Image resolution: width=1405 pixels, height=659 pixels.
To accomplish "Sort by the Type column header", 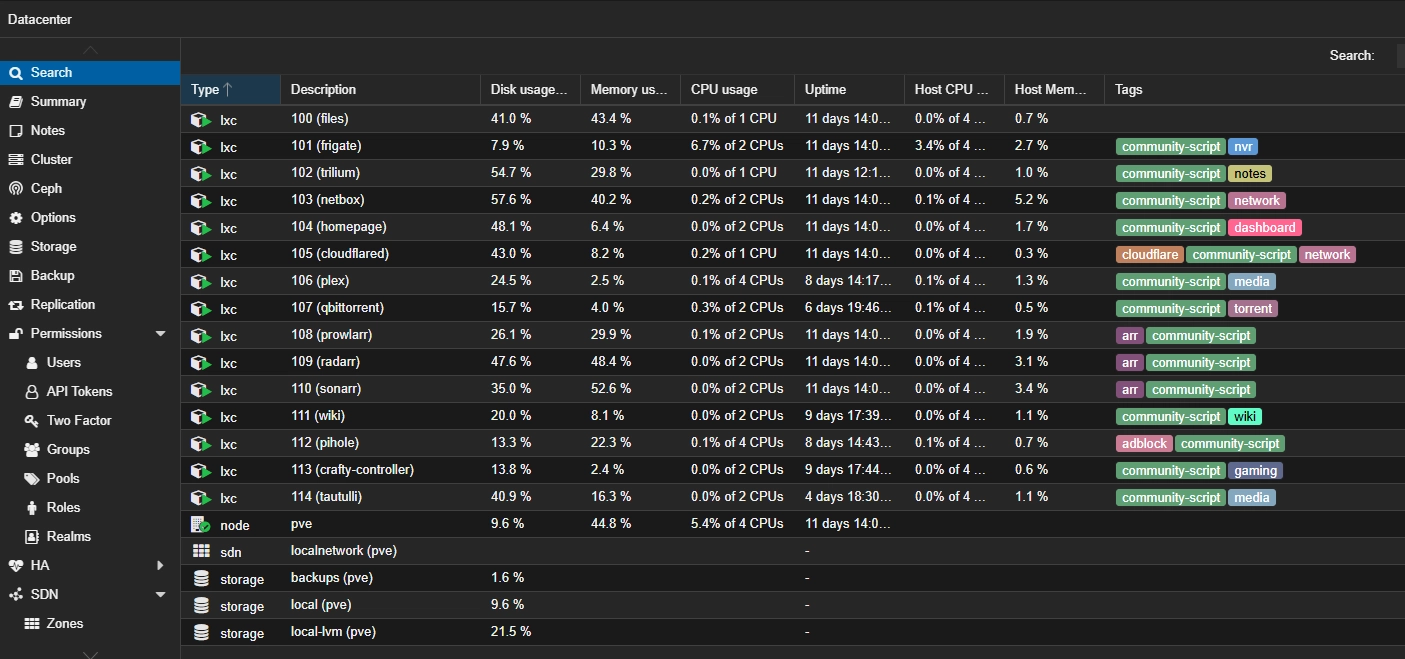I will (x=205, y=89).
